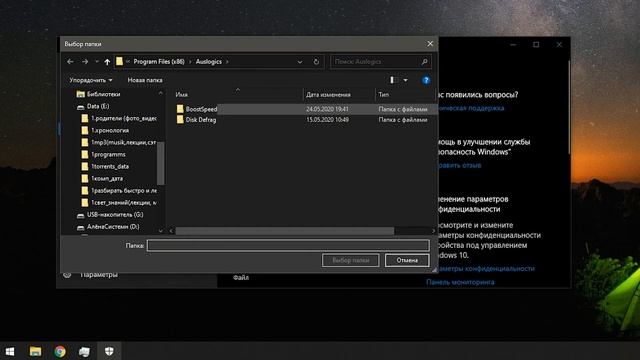Click navigation tree scroll down arrow
640x360 pixels.
160,231
